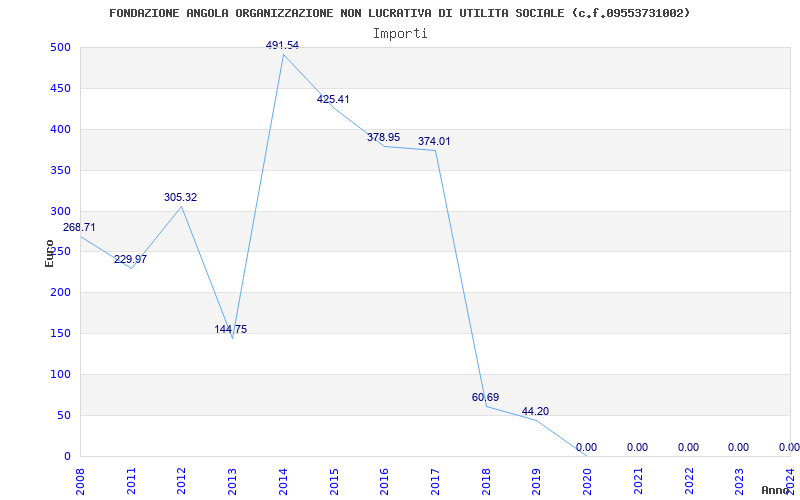Click the x-axis year 2014
This screenshot has height=500, width=800.
tap(283, 481)
